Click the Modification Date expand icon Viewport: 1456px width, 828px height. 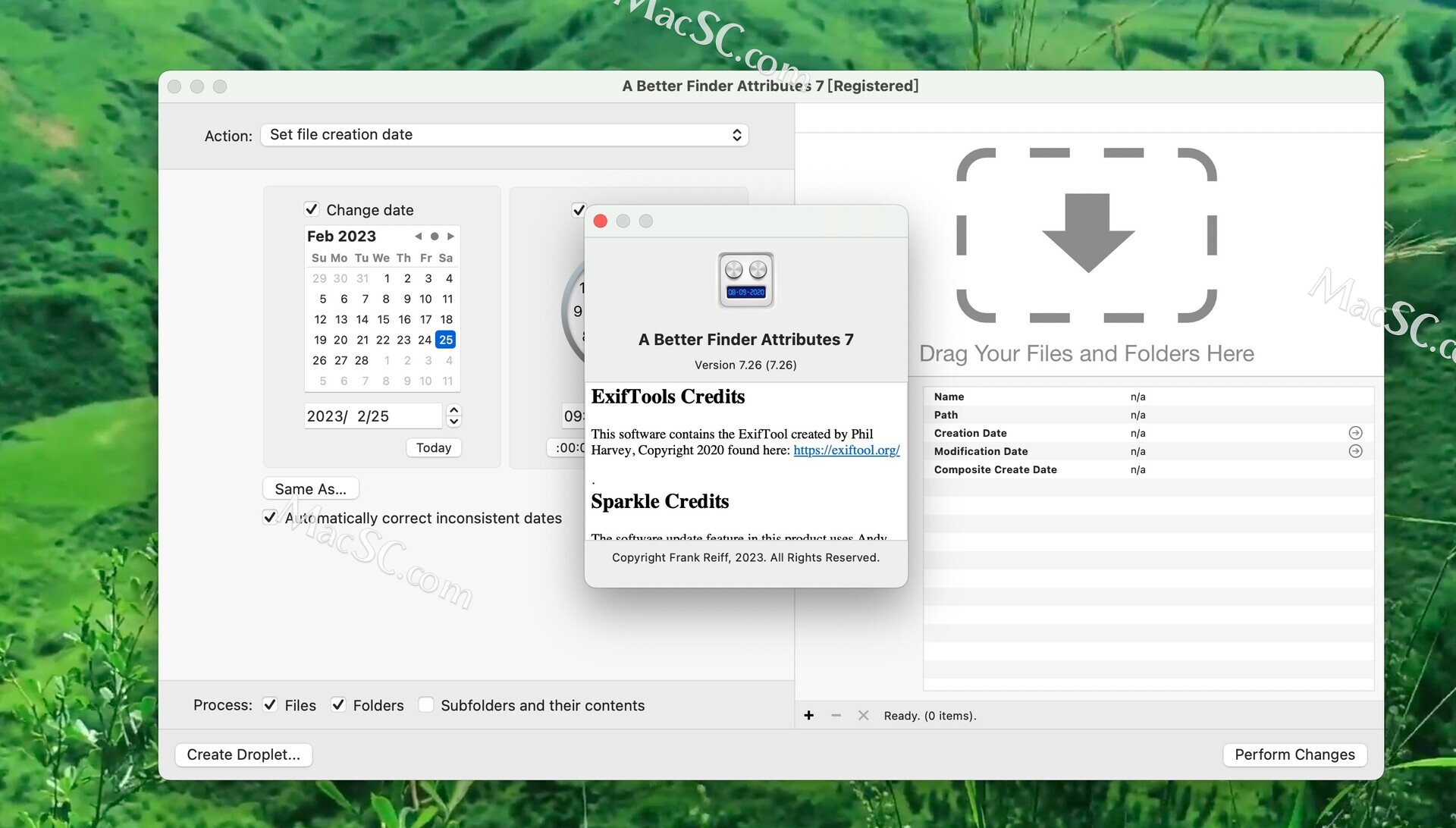coord(1355,451)
